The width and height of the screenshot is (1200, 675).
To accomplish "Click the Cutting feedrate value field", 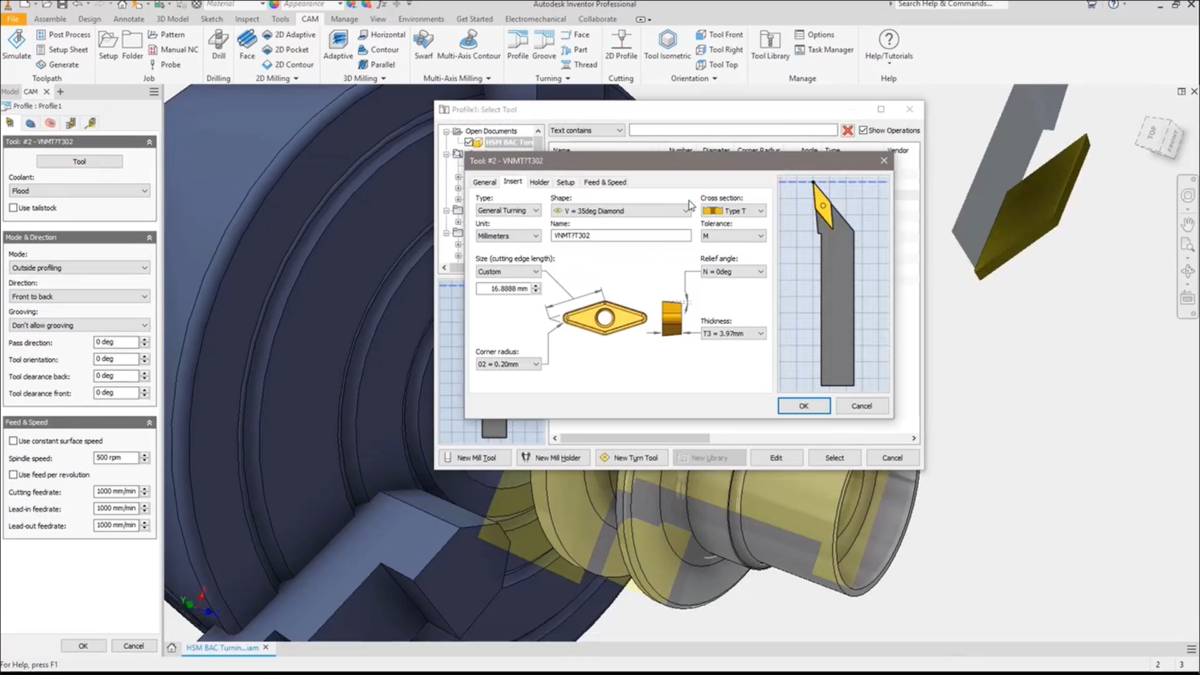I will tap(117, 491).
